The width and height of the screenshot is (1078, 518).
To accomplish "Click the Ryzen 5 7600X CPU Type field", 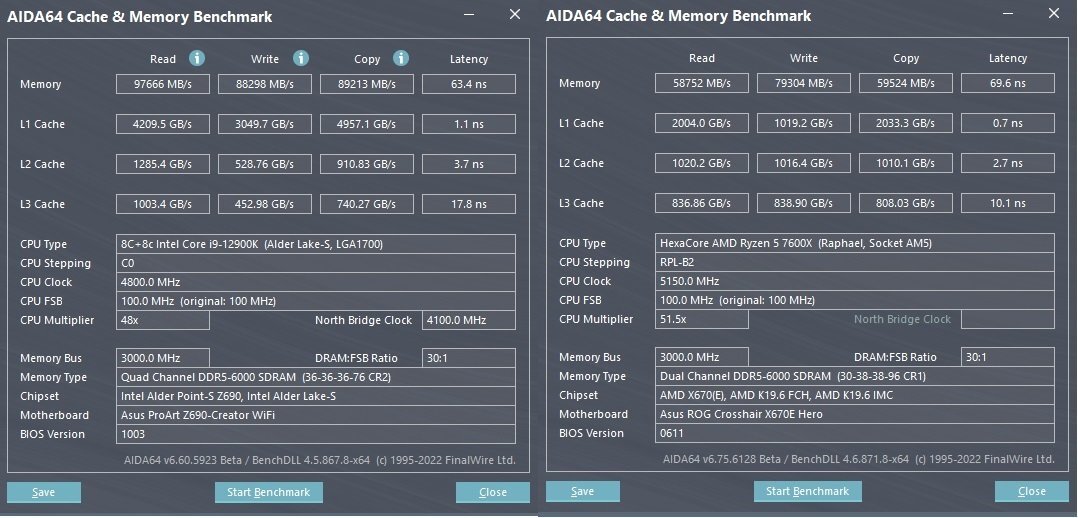I will (x=855, y=243).
